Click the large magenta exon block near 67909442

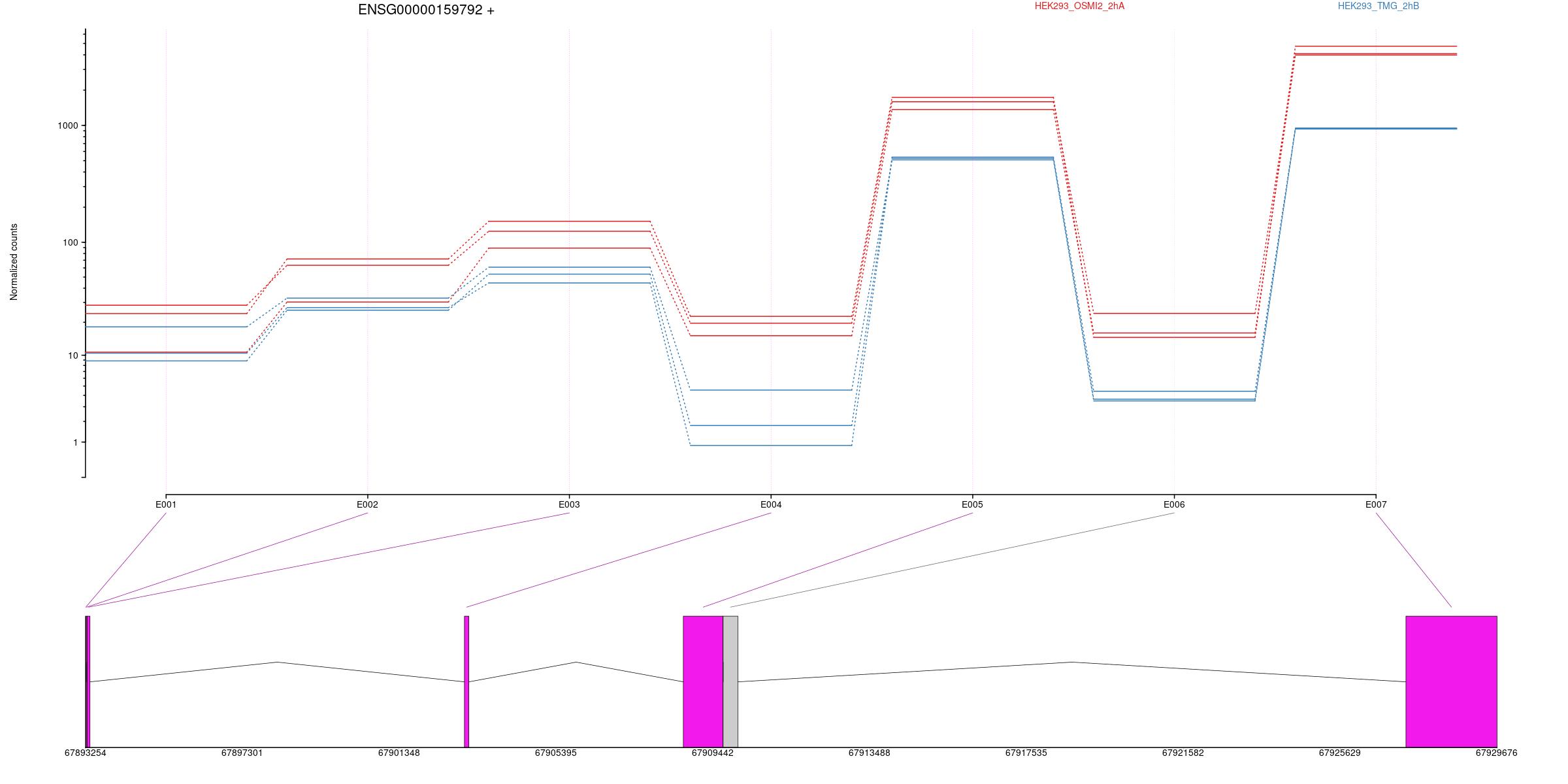tap(703, 681)
